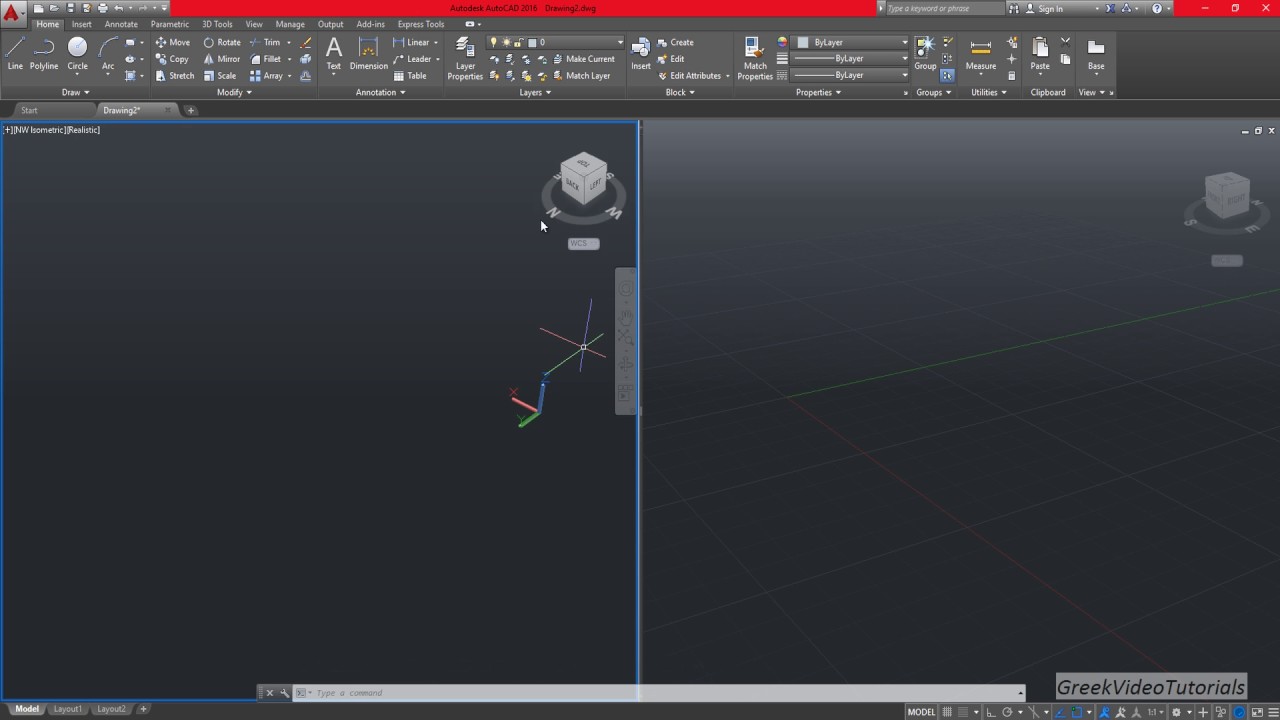The height and width of the screenshot is (720, 1280).
Task: Select the Dimension tool
Action: 368,54
